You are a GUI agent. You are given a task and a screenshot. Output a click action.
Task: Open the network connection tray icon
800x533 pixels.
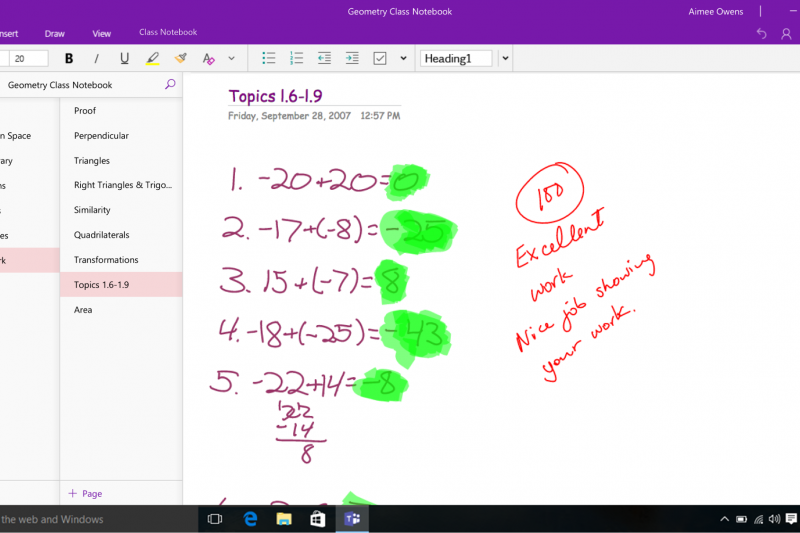pos(759,519)
